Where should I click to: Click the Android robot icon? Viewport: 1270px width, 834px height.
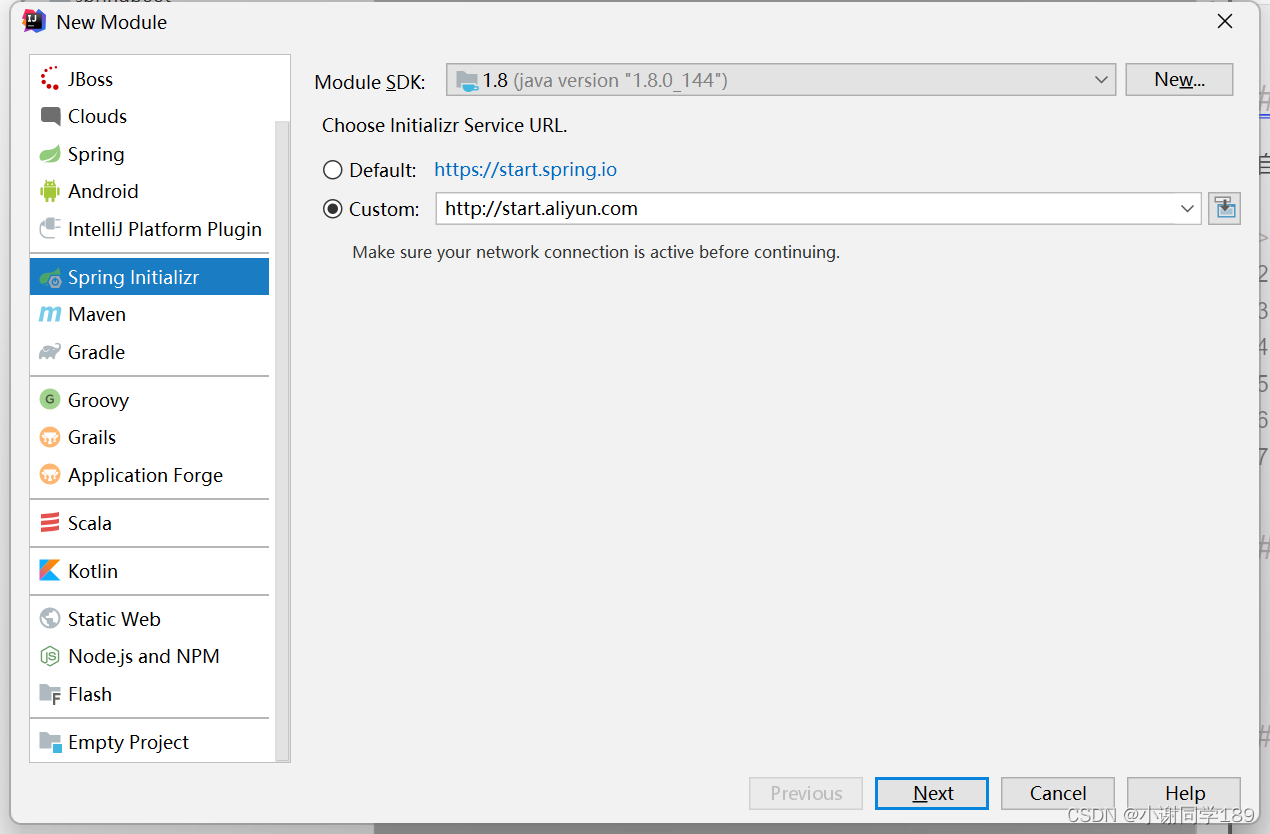(x=50, y=191)
